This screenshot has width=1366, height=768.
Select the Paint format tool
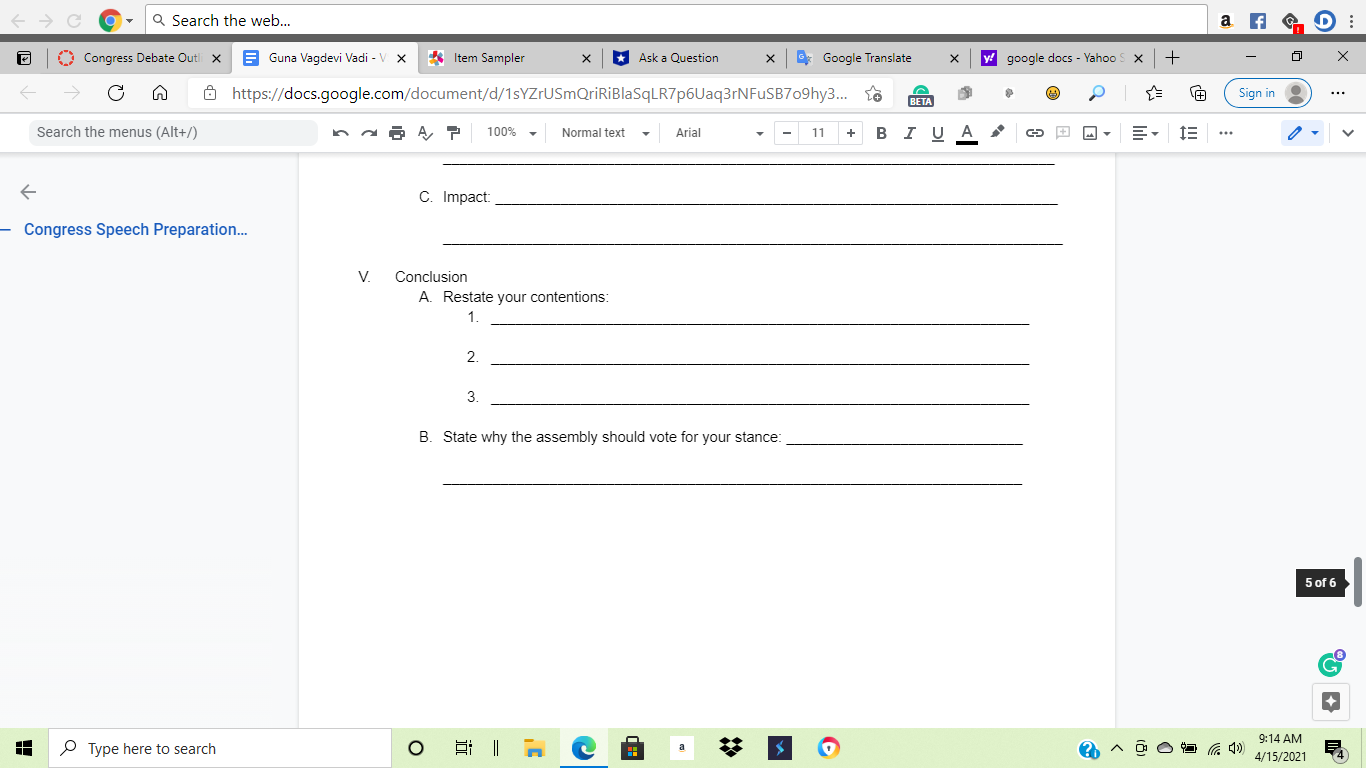pyautogui.click(x=453, y=132)
